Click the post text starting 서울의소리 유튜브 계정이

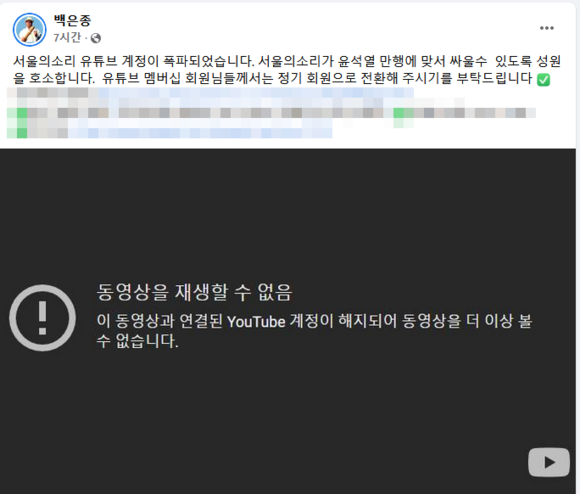click(287, 61)
